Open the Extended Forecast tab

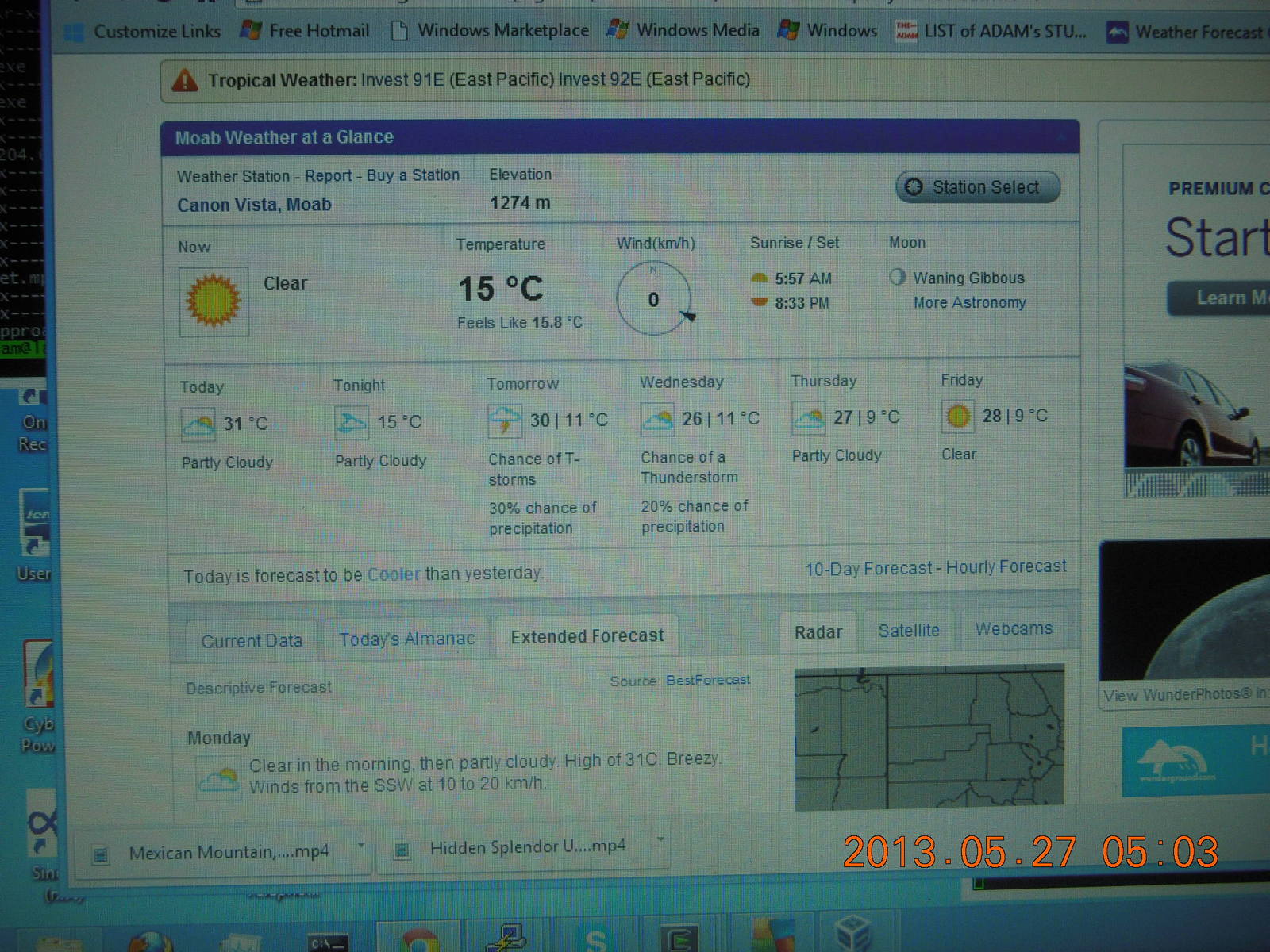coord(587,636)
